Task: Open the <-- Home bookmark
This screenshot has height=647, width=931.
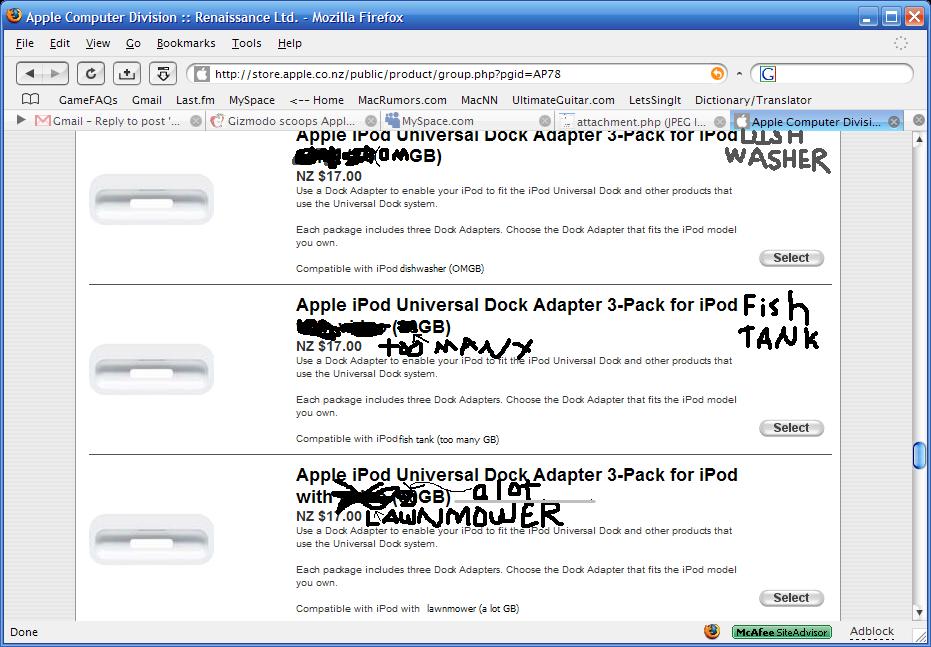Action: 316,100
